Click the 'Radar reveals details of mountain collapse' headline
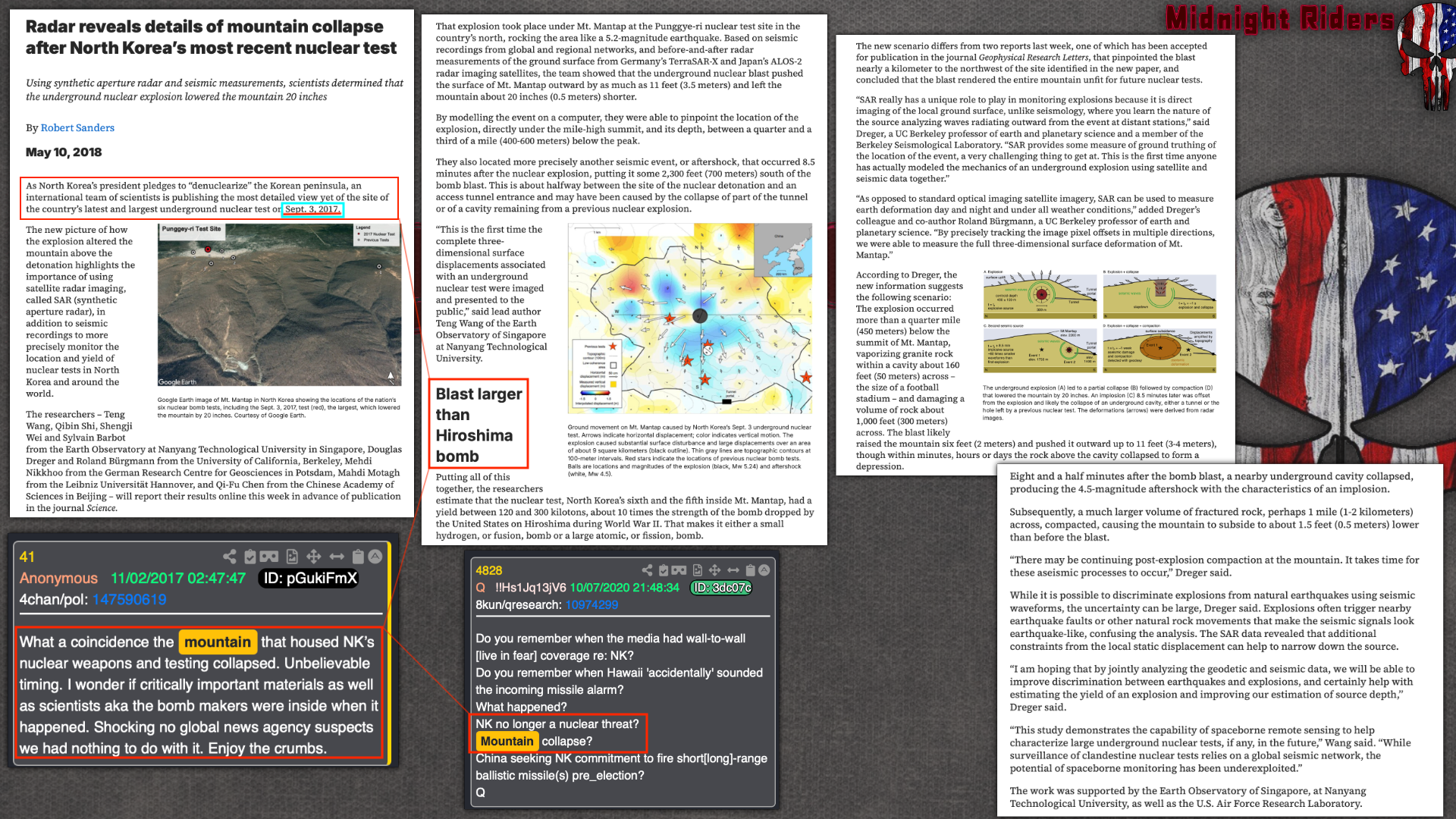This screenshot has height=819, width=1456. (211, 37)
